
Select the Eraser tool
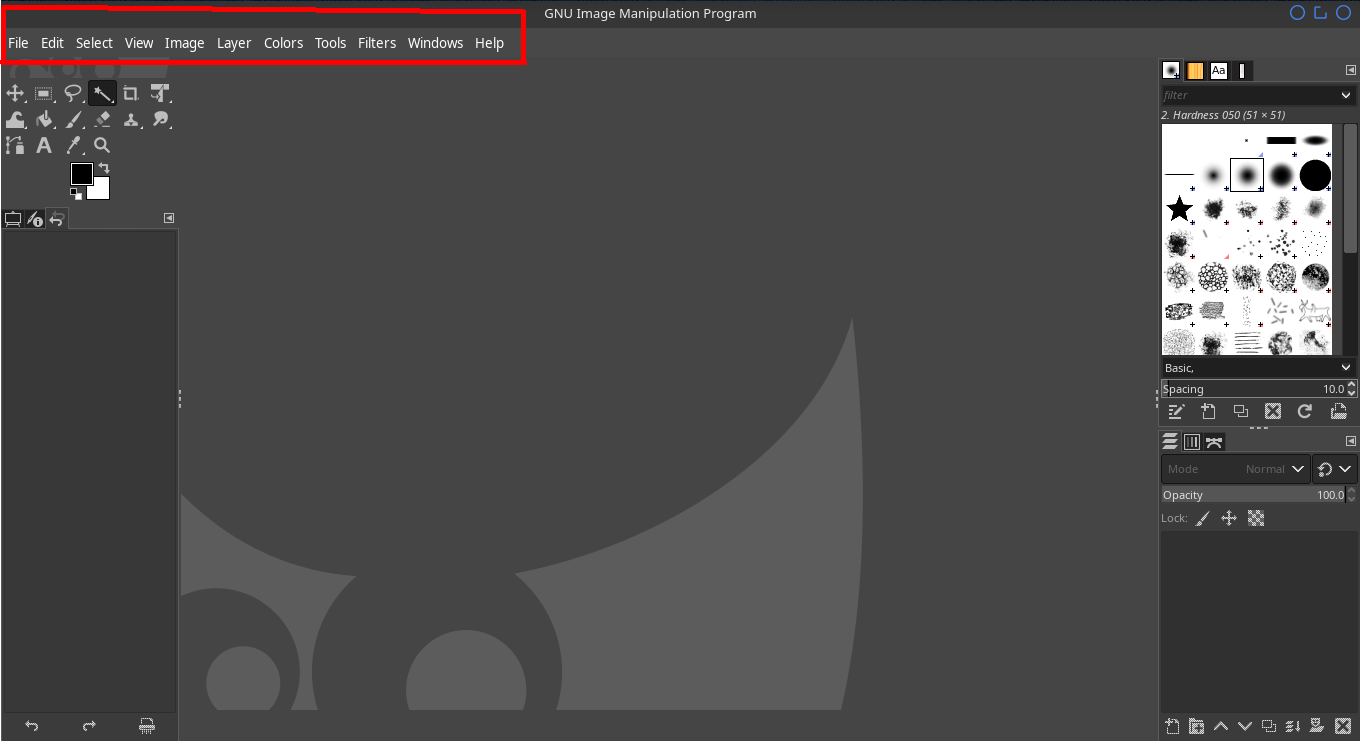[102, 120]
